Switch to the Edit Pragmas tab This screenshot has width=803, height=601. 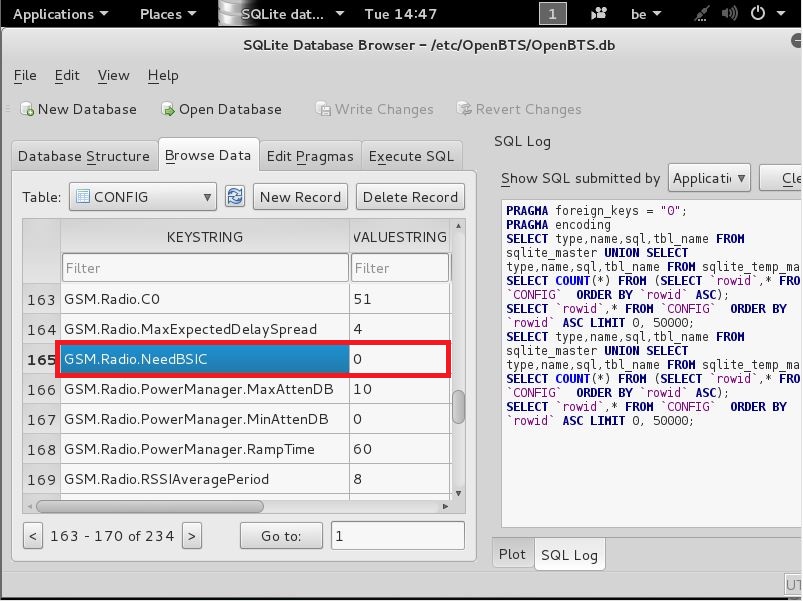pyautogui.click(x=310, y=156)
